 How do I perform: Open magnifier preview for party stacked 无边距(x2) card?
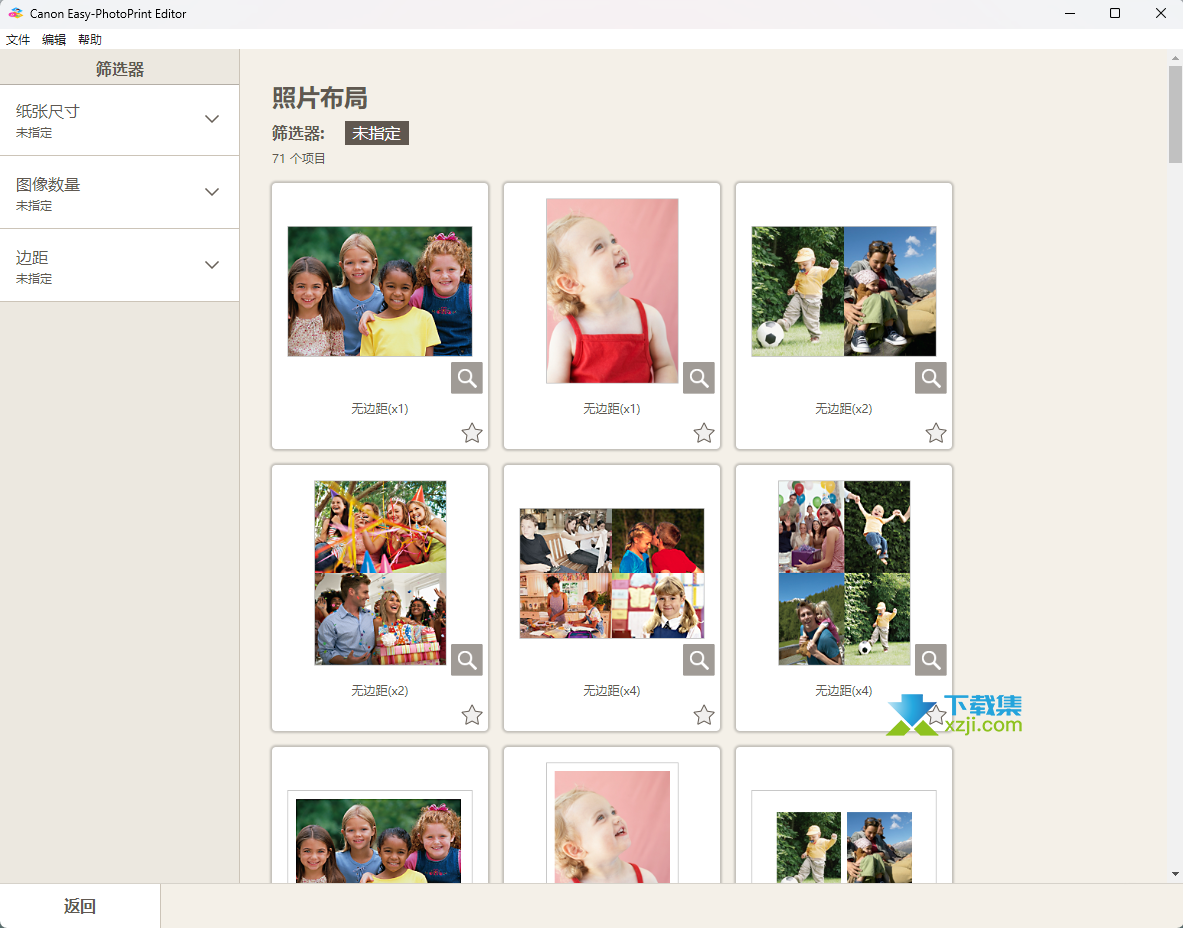pyautogui.click(x=467, y=660)
